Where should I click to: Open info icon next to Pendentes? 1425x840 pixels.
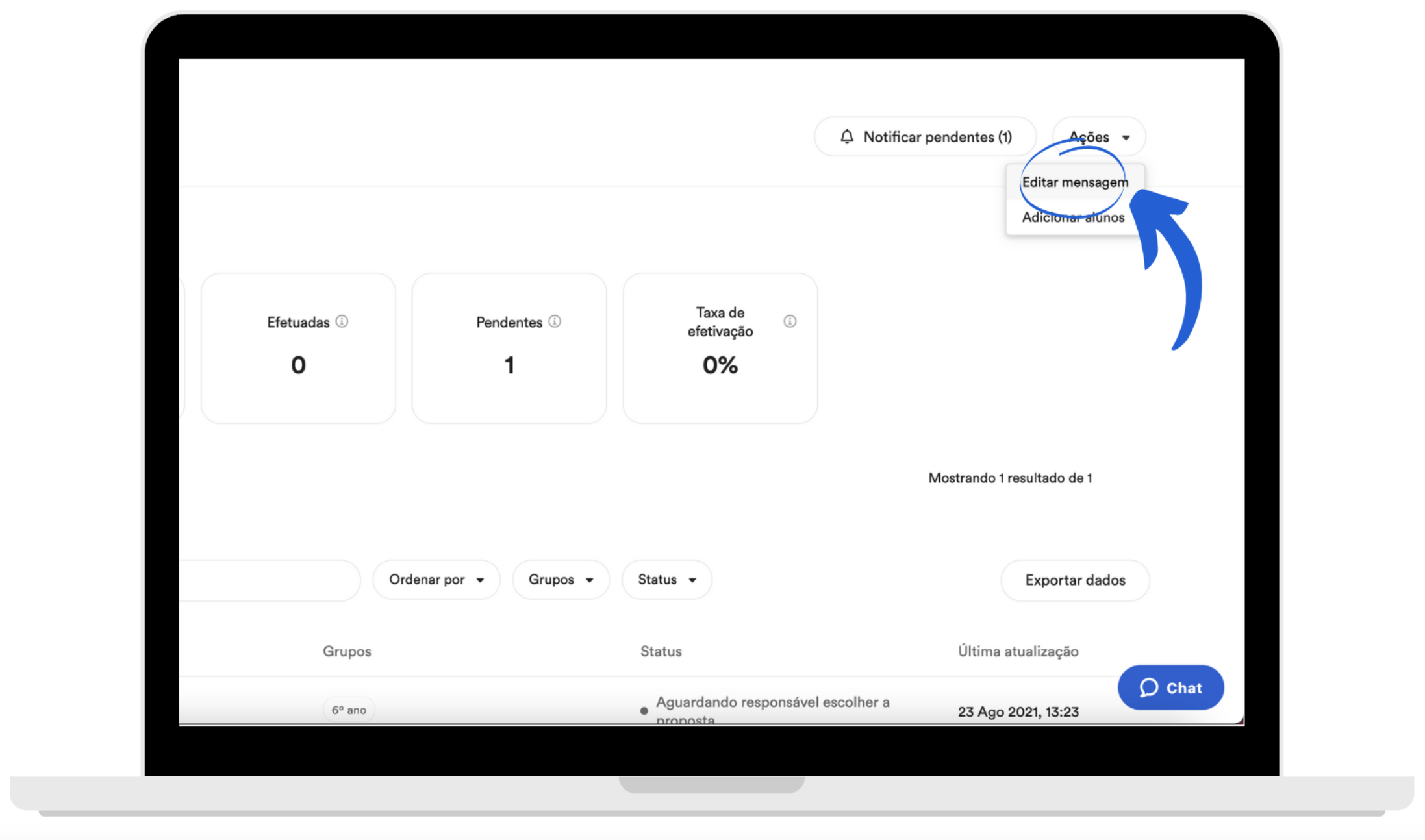pos(555,321)
